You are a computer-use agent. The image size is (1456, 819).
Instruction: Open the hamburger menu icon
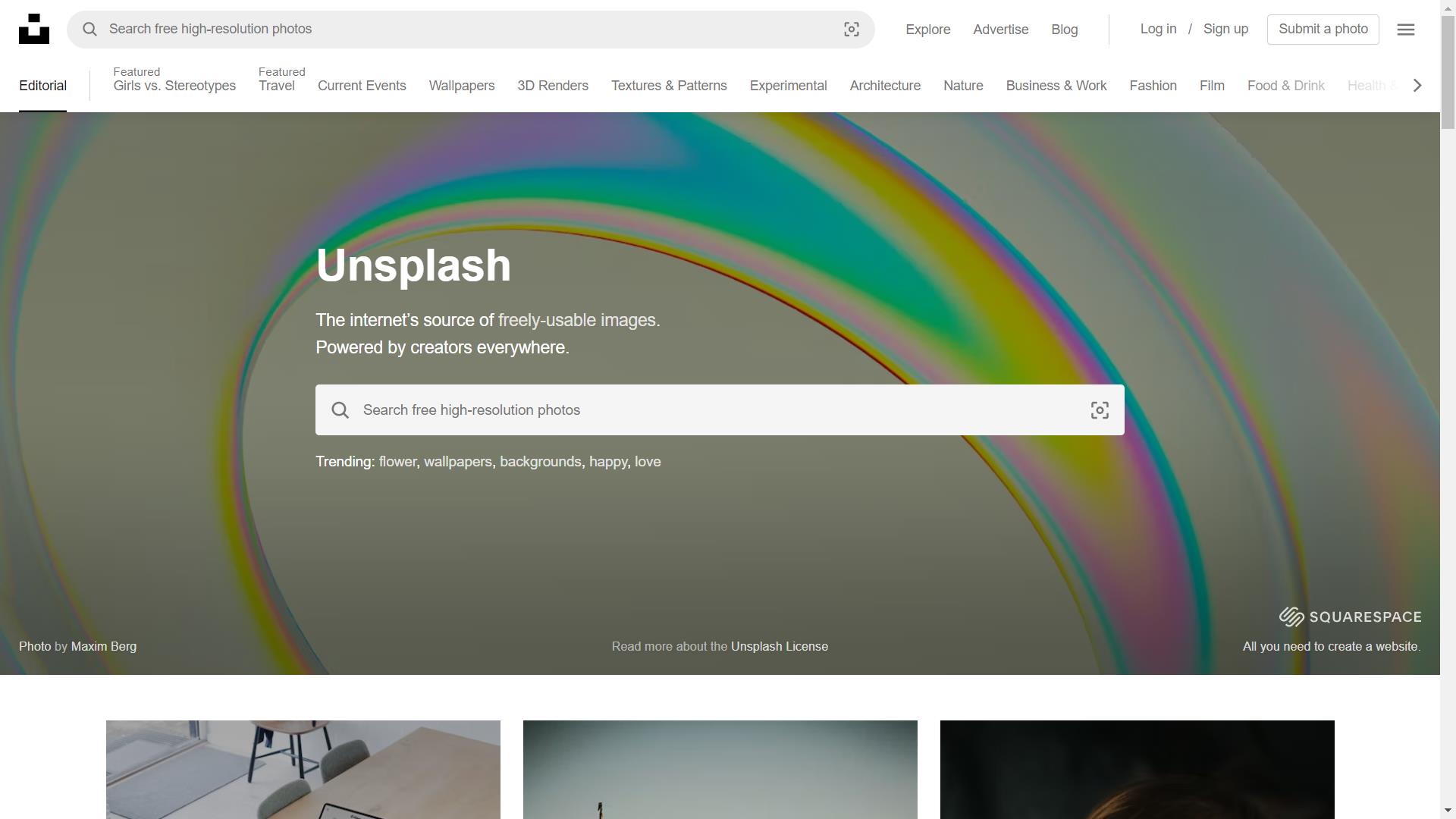coord(1405,30)
